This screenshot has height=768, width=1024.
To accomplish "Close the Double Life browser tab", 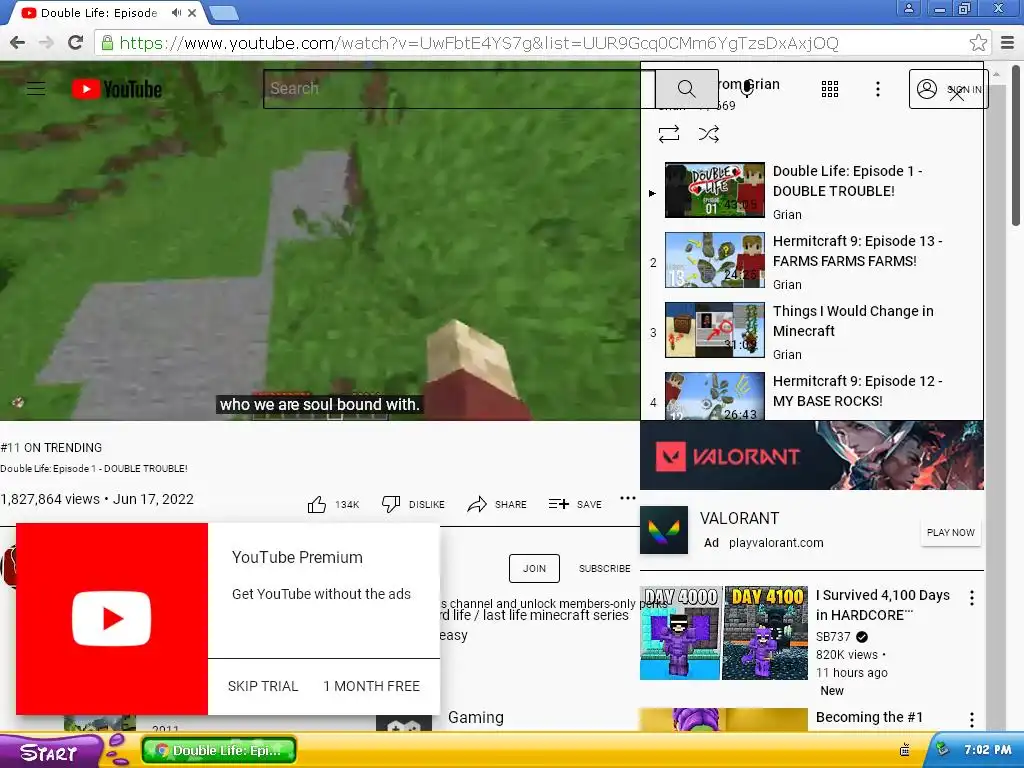I will (x=192, y=12).
